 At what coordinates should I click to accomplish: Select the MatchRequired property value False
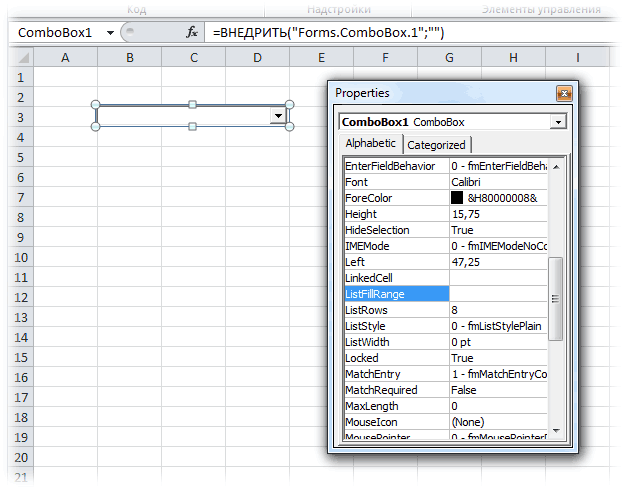point(499,390)
